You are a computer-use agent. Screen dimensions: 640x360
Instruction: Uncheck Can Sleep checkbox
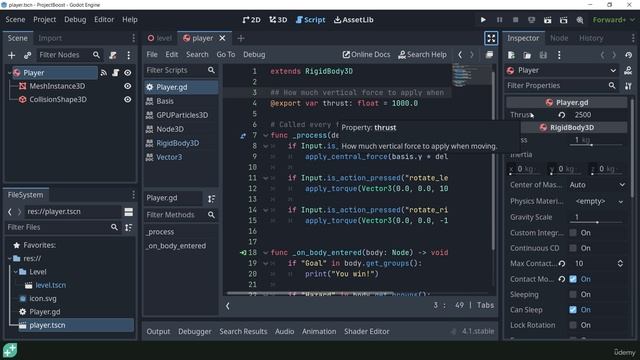coord(573,310)
